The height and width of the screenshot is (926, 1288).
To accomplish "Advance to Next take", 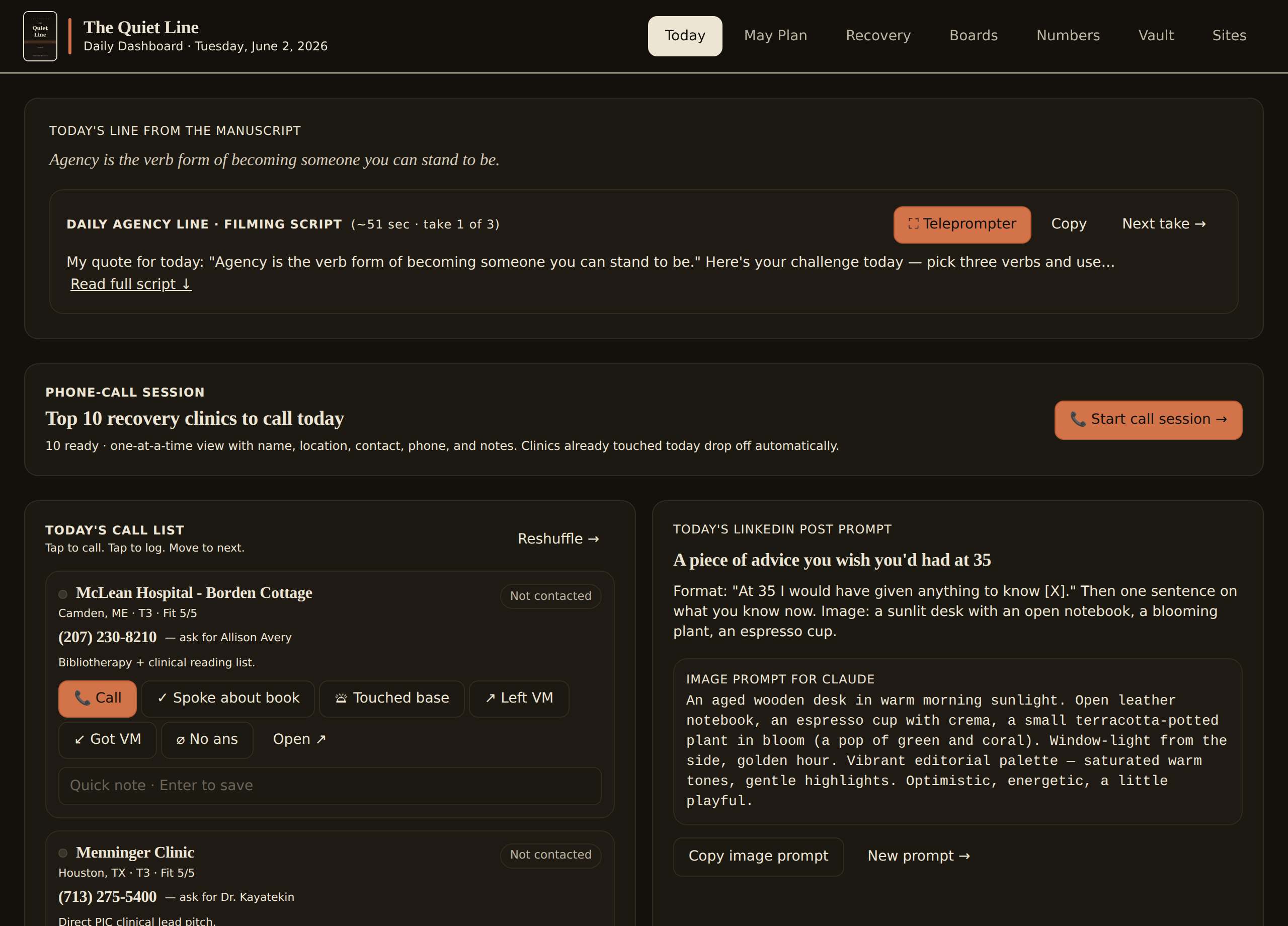I will [1164, 224].
